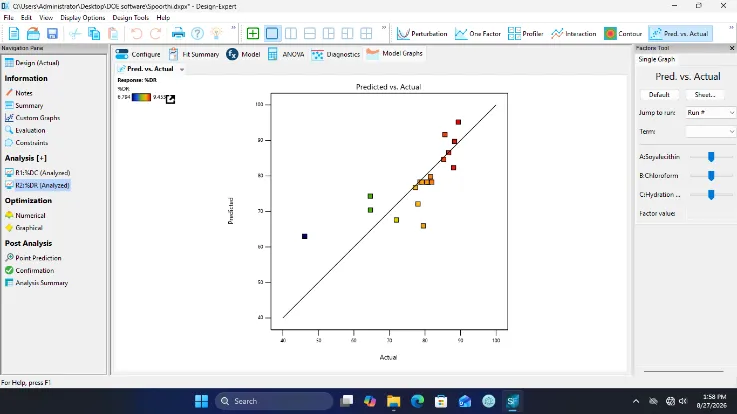Select R1:%DC (Analyzed) response
The width and height of the screenshot is (737, 414).
pos(38,172)
